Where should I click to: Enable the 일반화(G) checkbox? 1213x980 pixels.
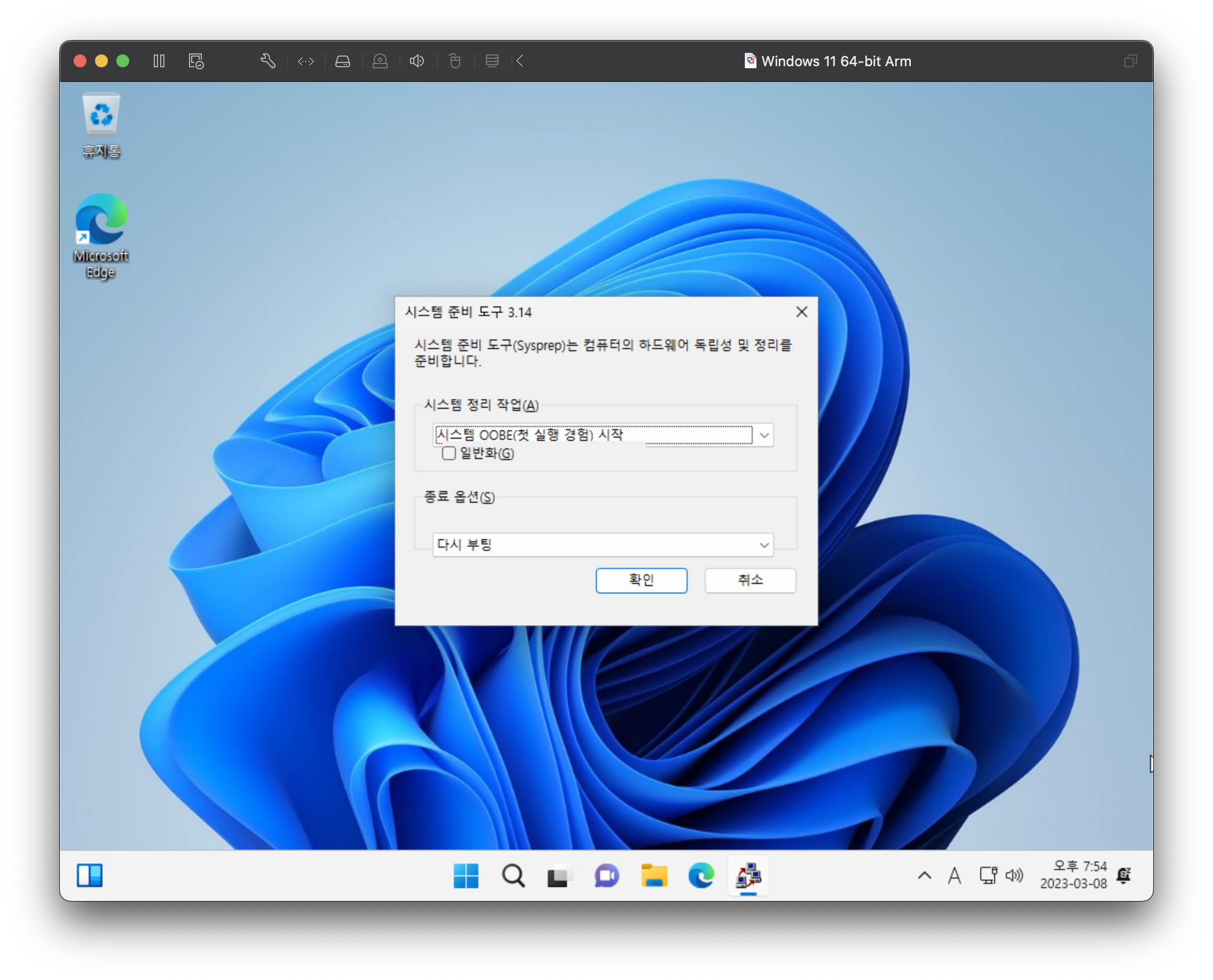pos(449,453)
